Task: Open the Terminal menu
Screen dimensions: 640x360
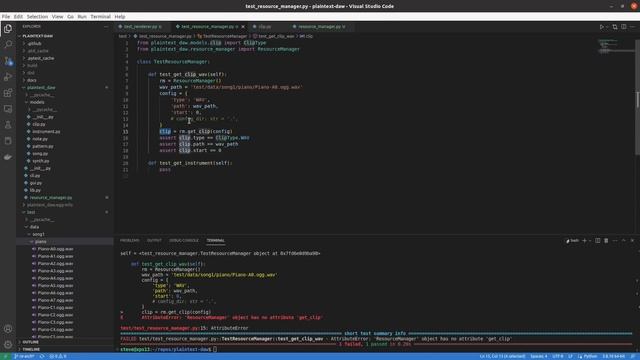Action: pos(100,17)
